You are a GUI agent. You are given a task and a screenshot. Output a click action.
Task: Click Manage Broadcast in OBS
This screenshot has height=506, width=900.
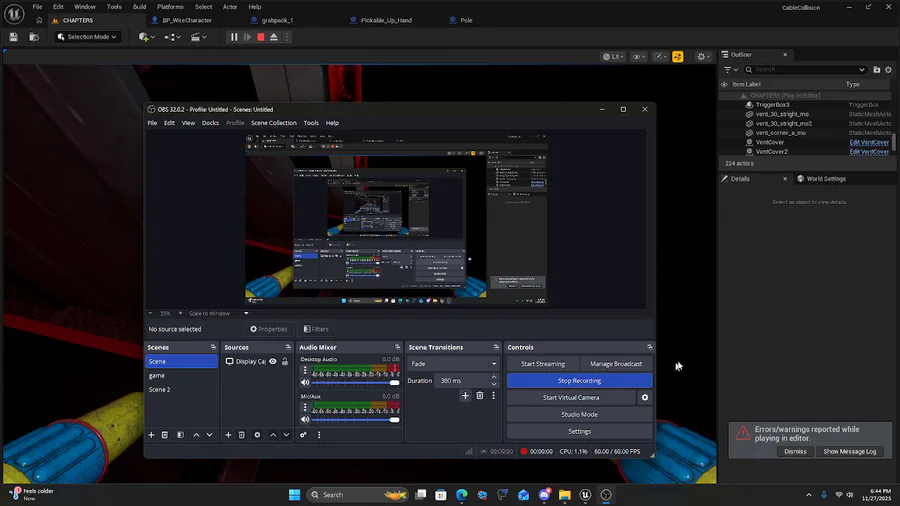(x=616, y=364)
